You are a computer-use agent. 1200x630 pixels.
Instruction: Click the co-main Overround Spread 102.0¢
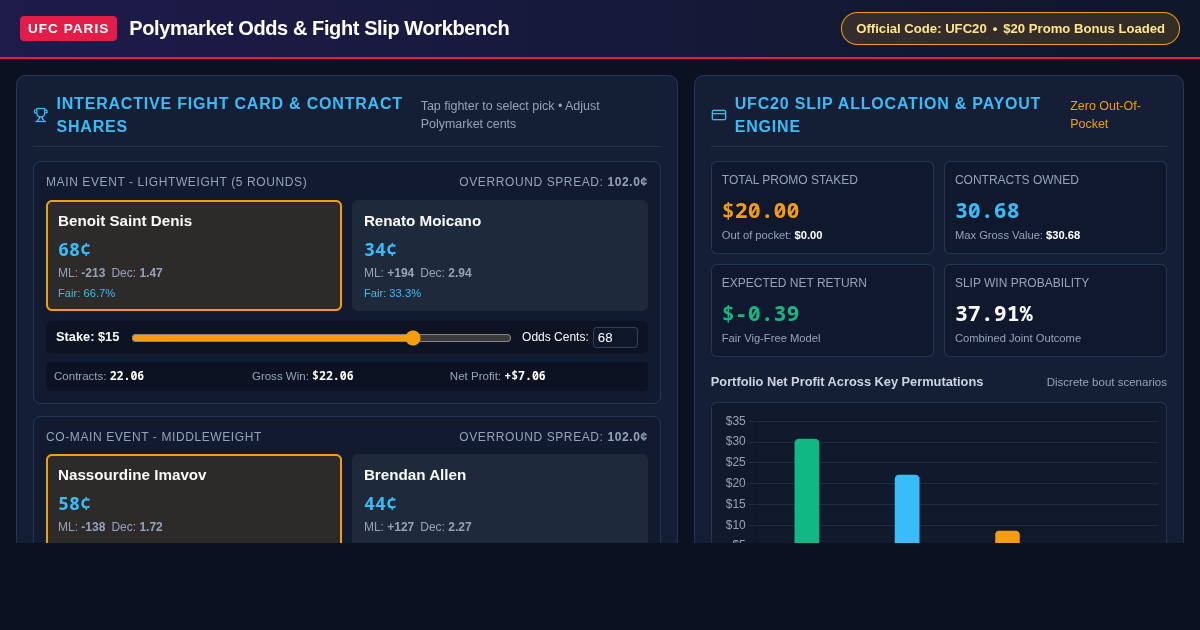point(553,437)
